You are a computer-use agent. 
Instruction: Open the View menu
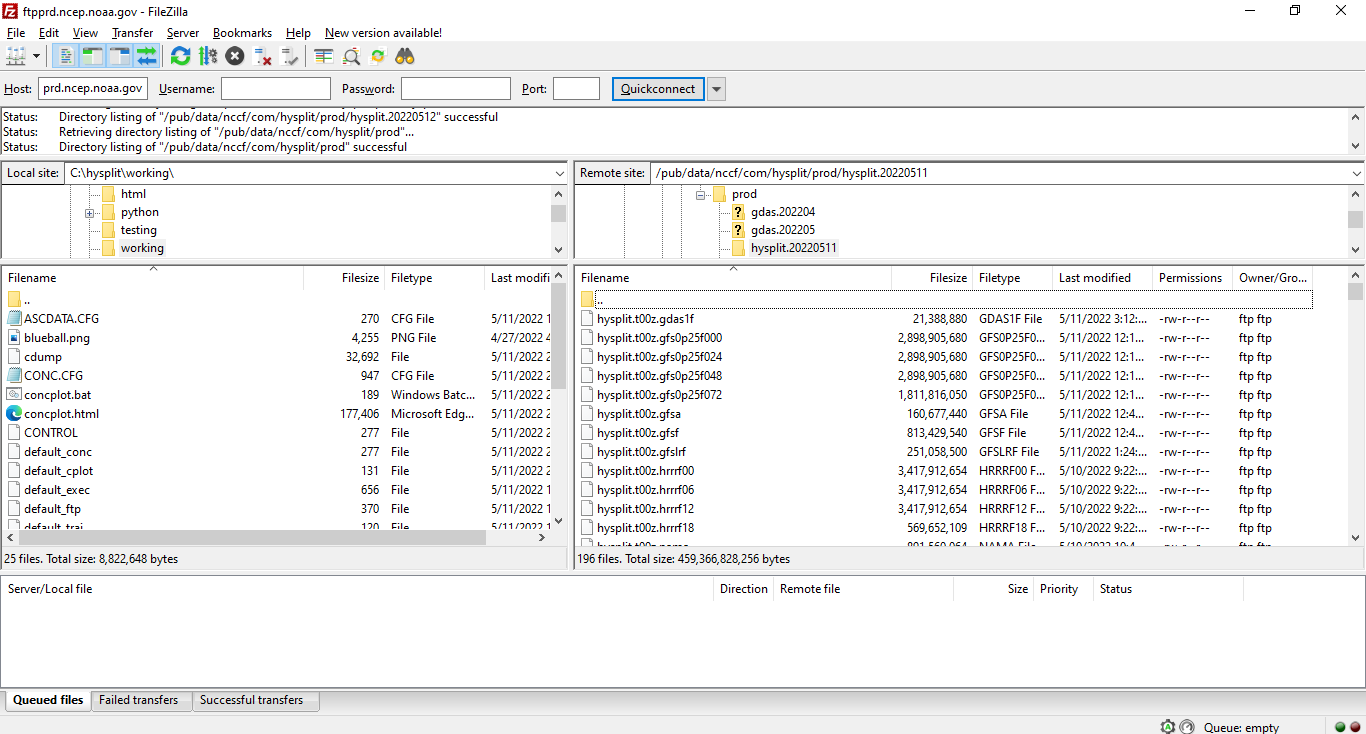tap(85, 33)
